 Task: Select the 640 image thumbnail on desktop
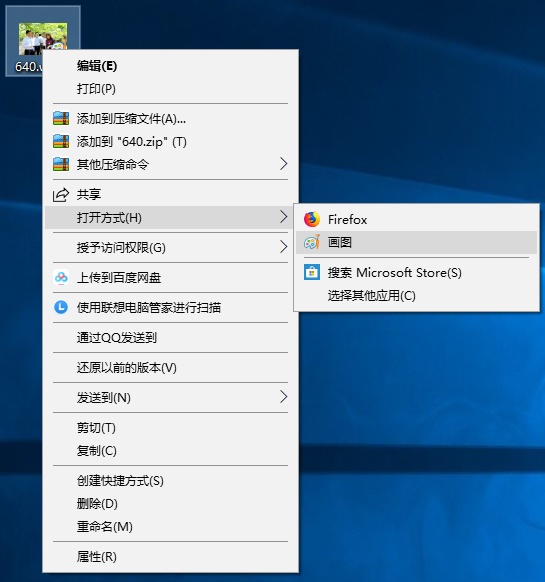pyautogui.click(x=43, y=39)
